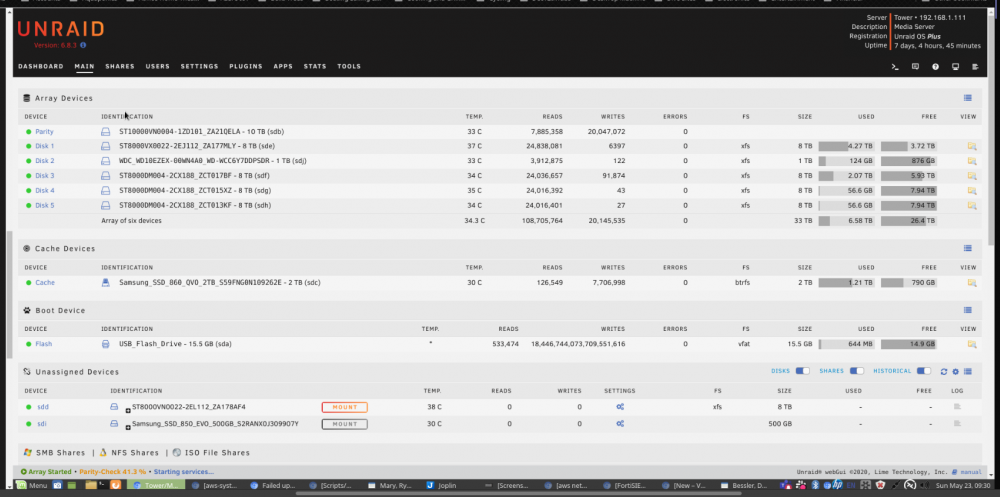Open the sdd unassigned device link
The height and width of the screenshot is (497, 1000).
pos(43,407)
